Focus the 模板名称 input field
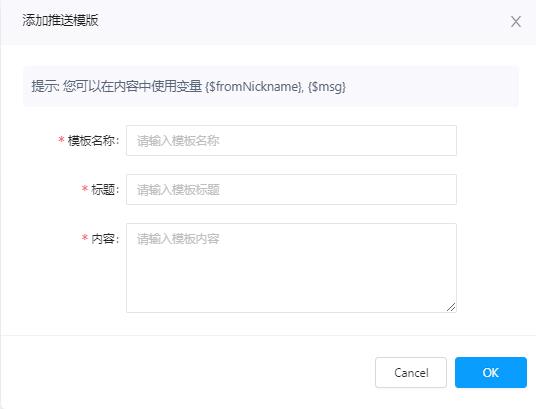The height and width of the screenshot is (409, 536). 291,141
